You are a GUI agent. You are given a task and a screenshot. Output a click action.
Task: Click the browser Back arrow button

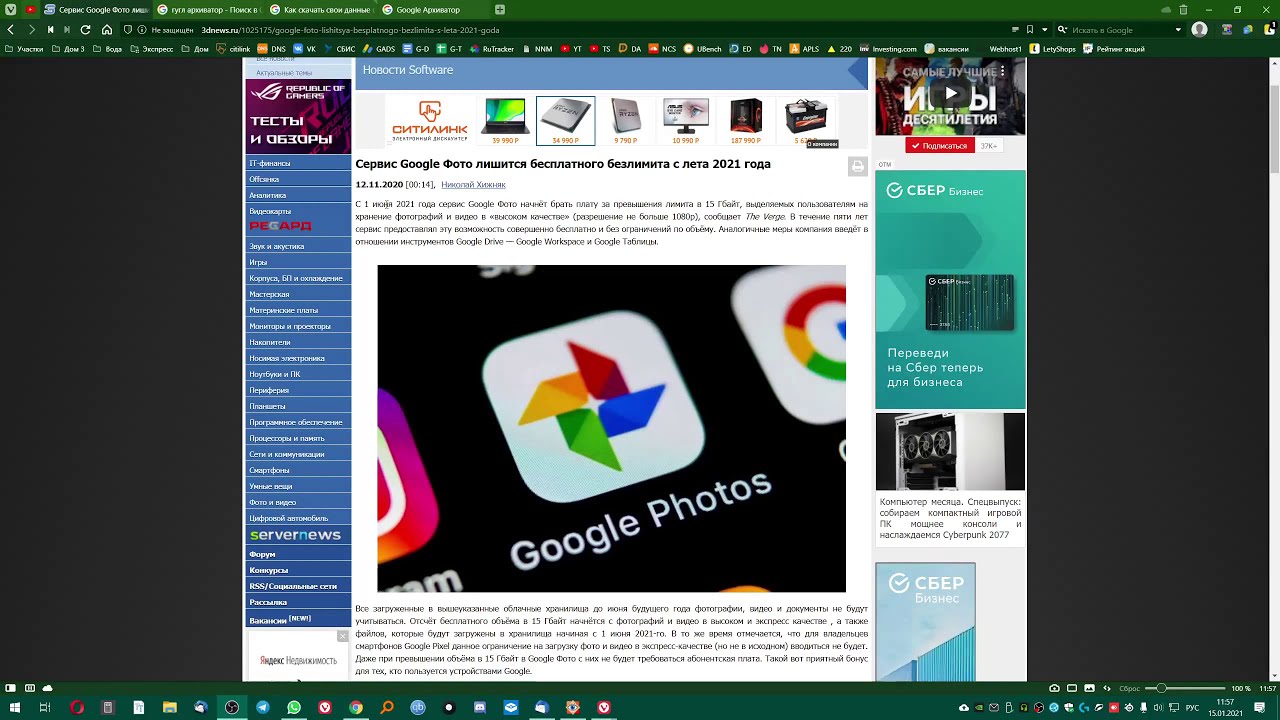[x=11, y=30]
